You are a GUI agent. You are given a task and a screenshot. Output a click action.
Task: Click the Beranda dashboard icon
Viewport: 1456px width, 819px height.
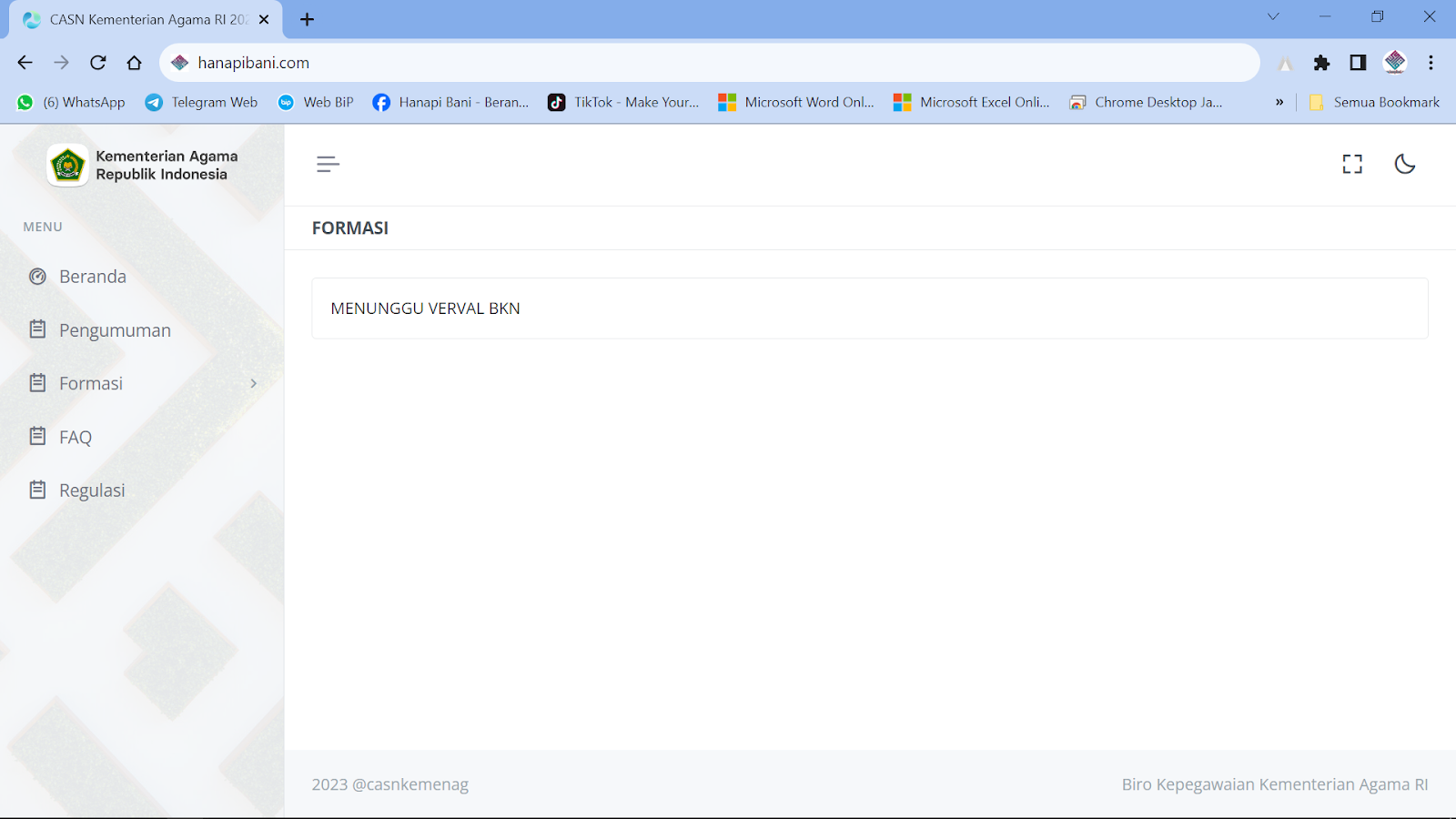pyautogui.click(x=37, y=277)
